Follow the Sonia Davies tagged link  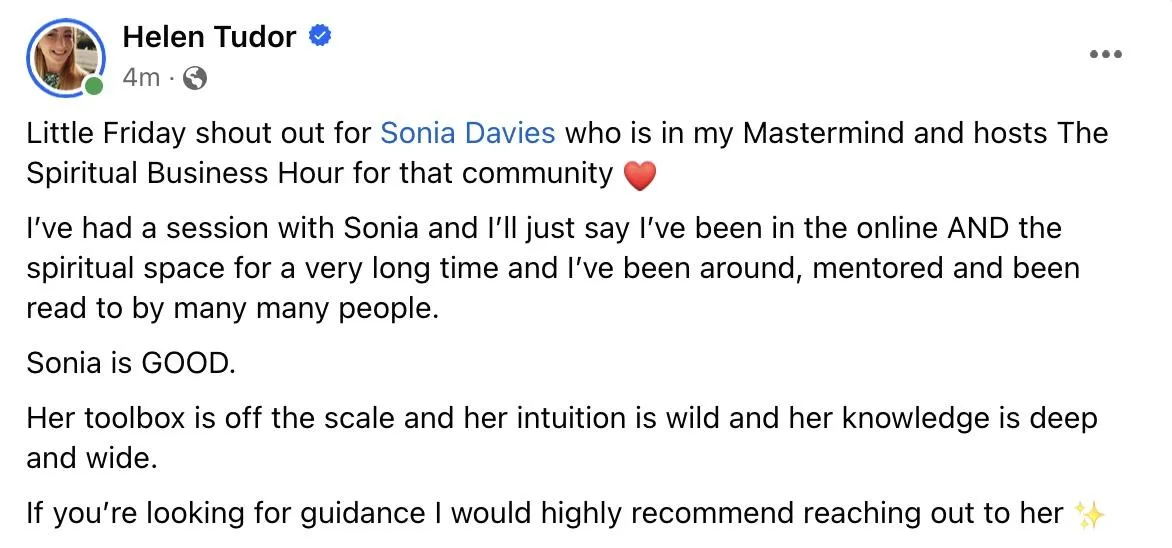click(x=469, y=133)
